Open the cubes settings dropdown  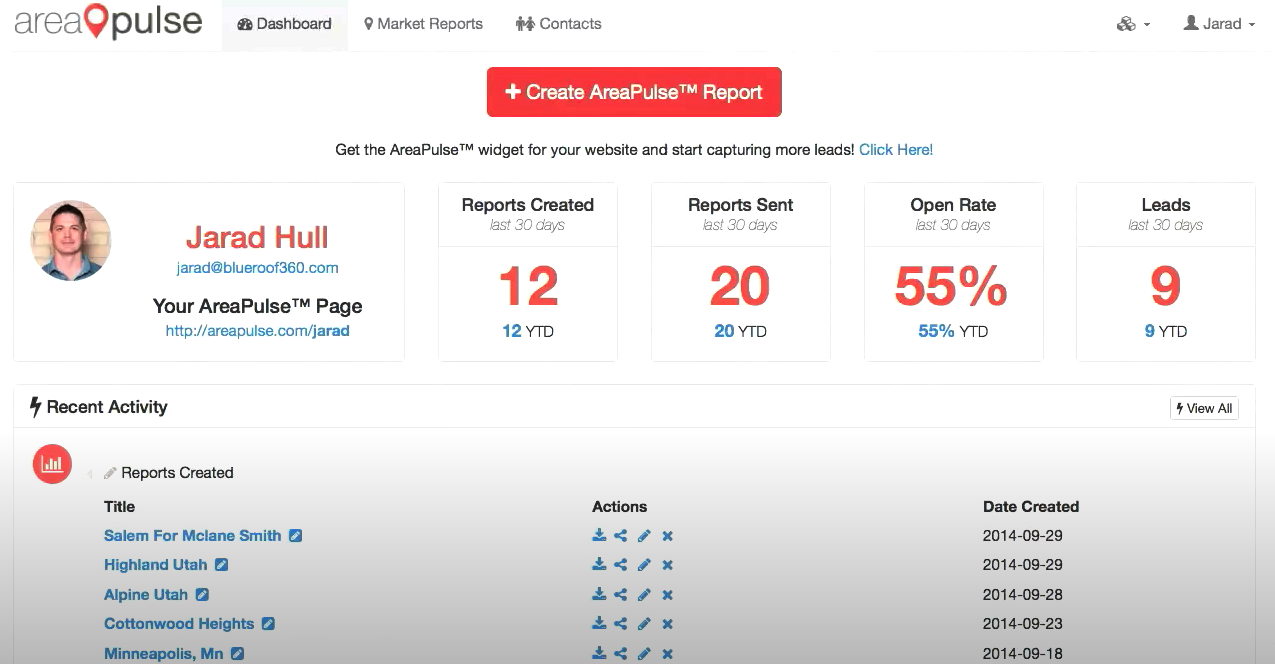click(x=1133, y=24)
